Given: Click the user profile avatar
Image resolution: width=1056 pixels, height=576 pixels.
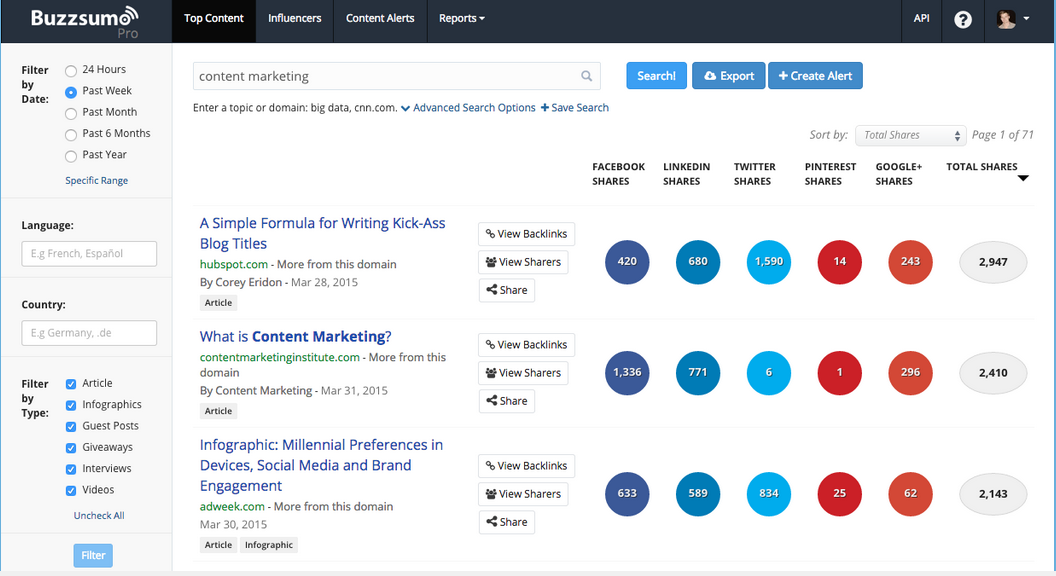Looking at the screenshot, I should tap(1006, 19).
